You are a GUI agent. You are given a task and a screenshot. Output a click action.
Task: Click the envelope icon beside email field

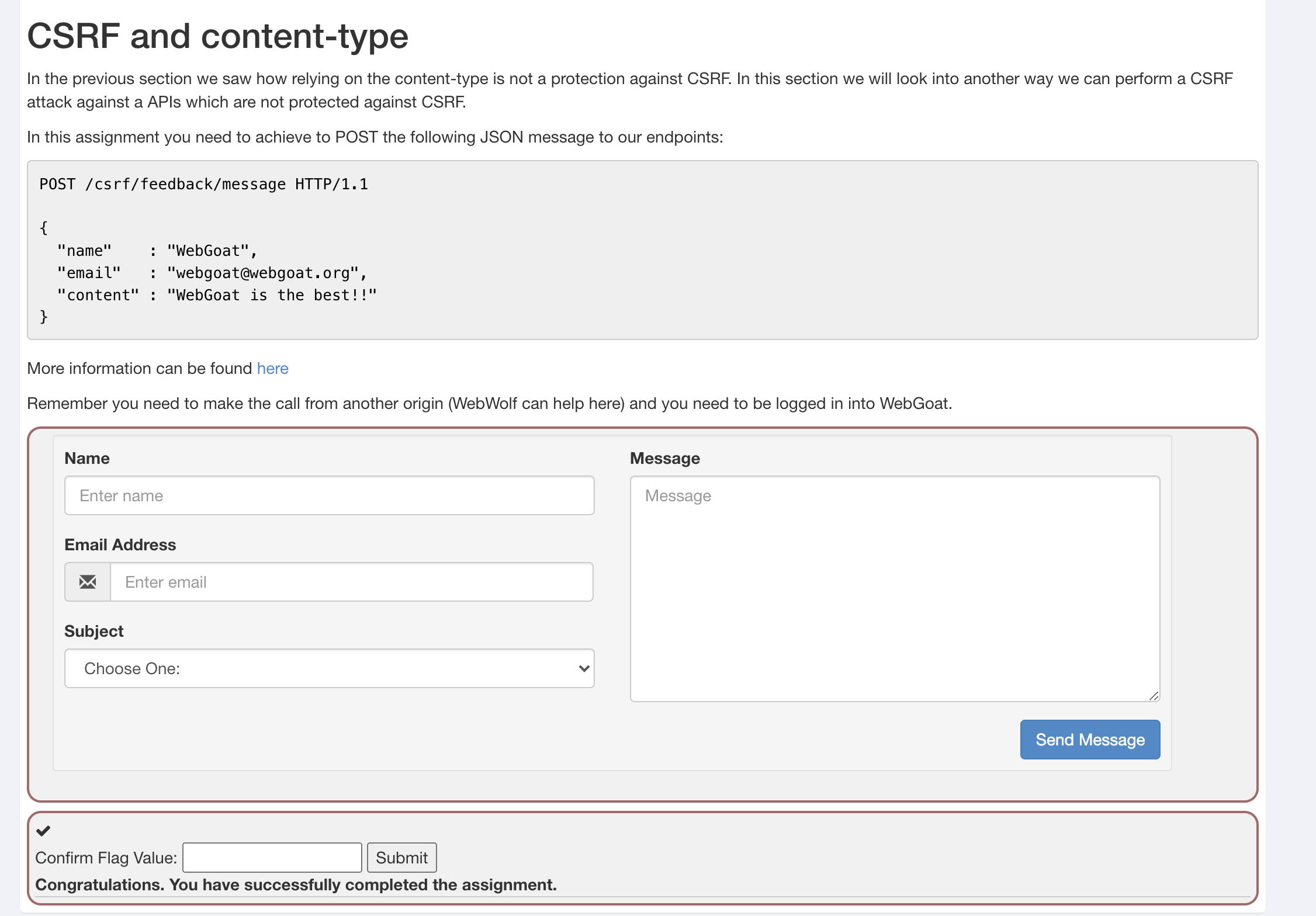[88, 582]
